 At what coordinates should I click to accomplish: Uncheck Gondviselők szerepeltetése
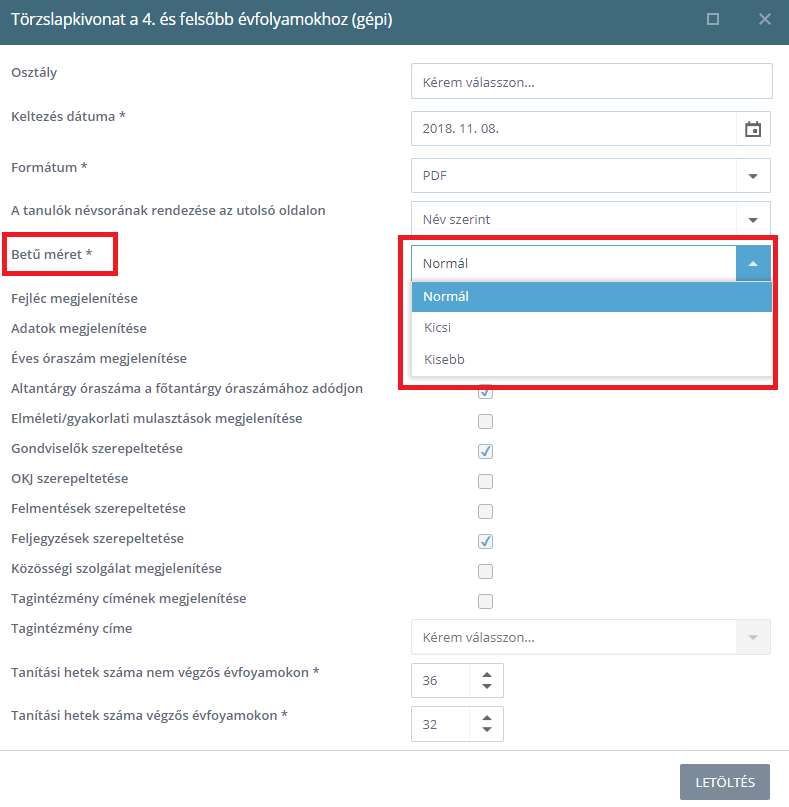[x=485, y=451]
